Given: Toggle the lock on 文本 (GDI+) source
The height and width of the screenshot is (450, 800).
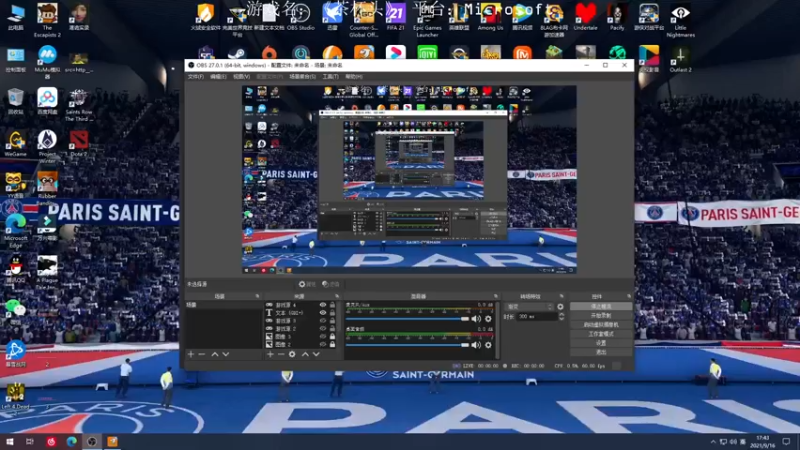Looking at the screenshot, I should (x=333, y=313).
